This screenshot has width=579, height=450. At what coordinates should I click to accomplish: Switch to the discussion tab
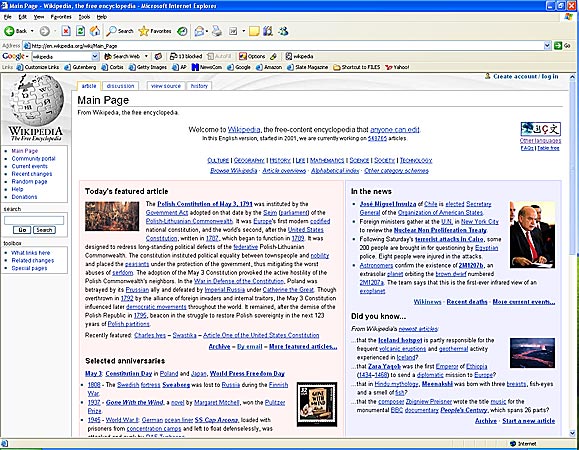click(120, 86)
